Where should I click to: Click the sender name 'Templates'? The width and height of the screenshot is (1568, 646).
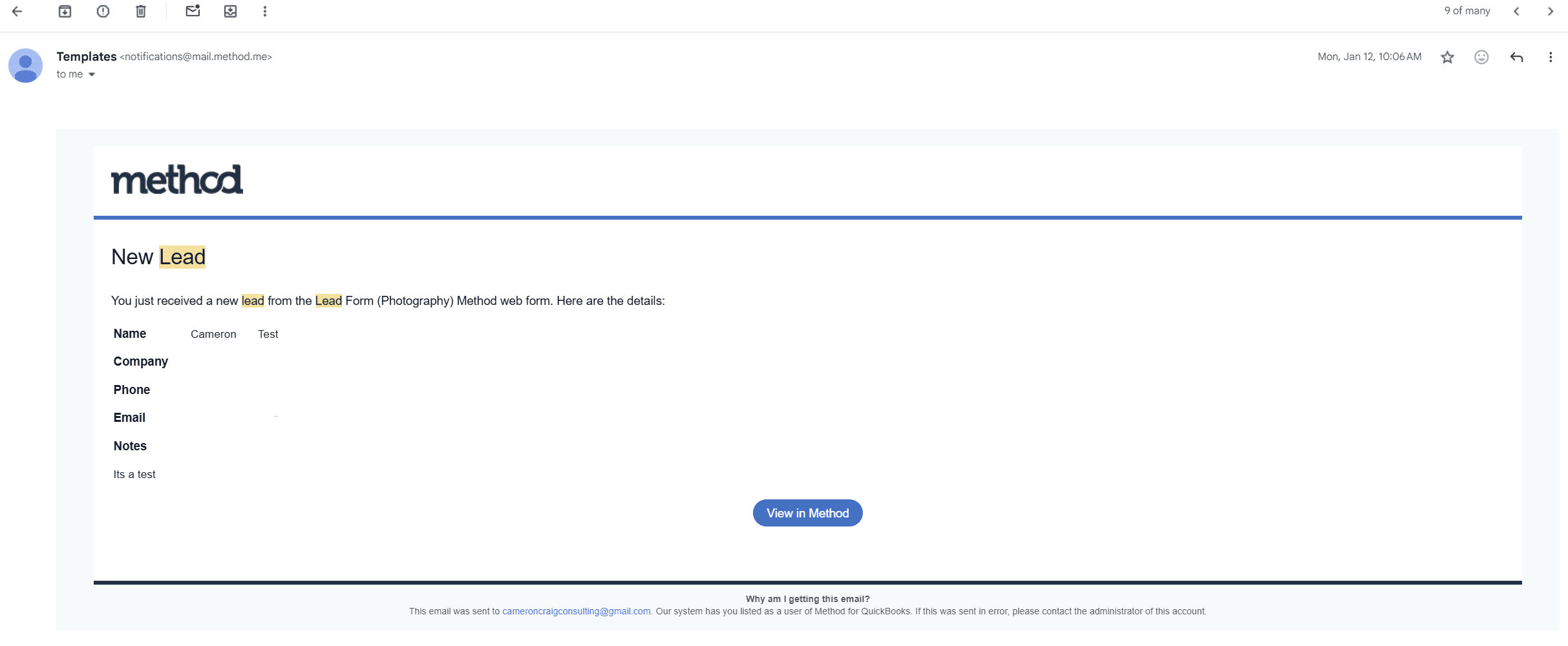click(87, 56)
